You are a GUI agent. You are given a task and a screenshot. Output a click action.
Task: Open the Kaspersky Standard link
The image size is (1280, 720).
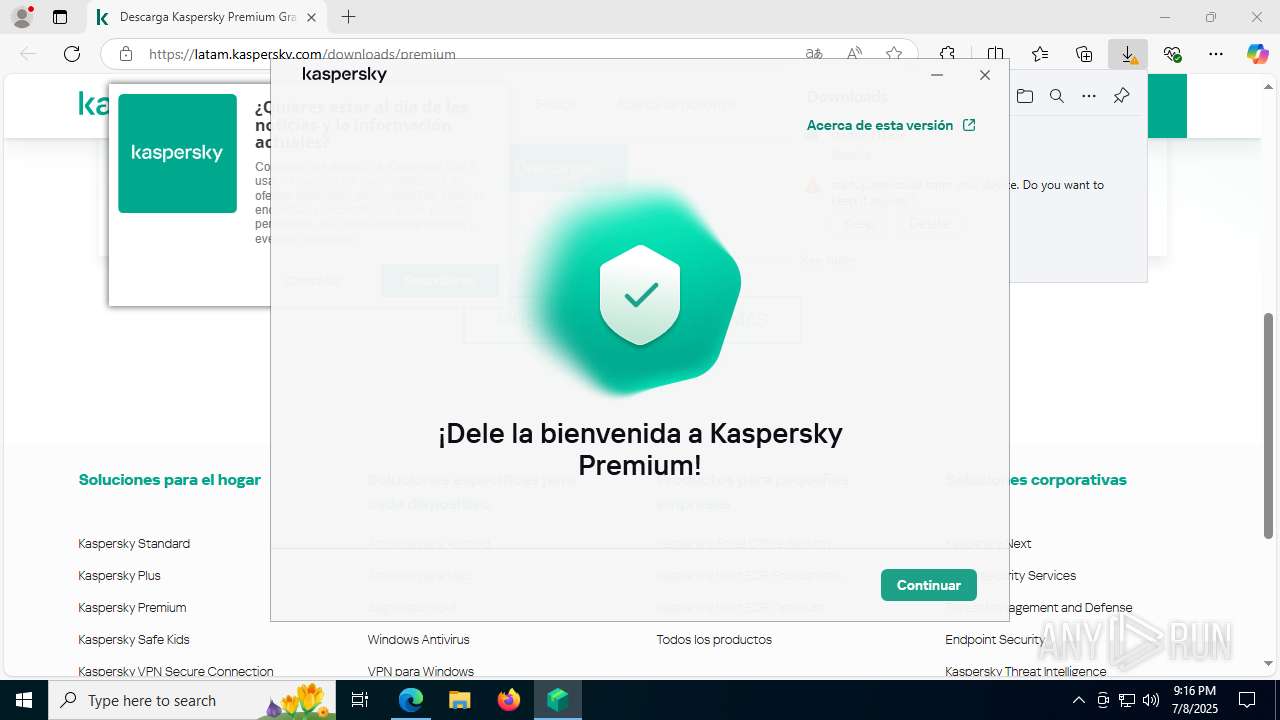pos(134,544)
